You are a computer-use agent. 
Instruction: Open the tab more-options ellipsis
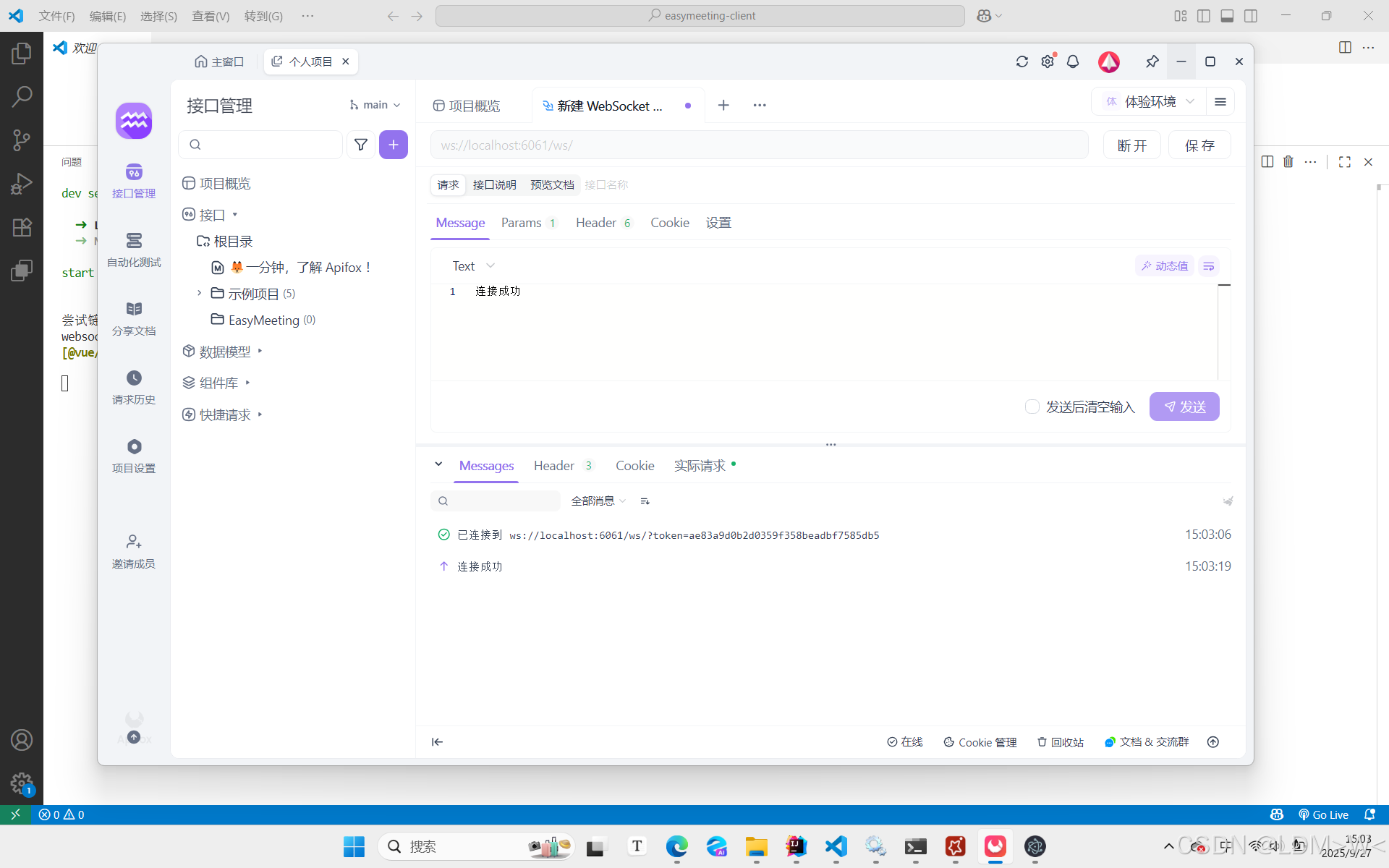coord(760,106)
